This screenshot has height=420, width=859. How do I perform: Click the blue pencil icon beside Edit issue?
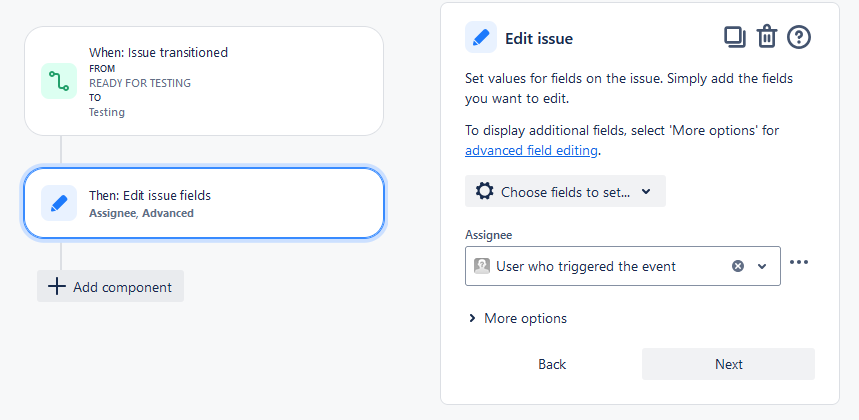[481, 37]
